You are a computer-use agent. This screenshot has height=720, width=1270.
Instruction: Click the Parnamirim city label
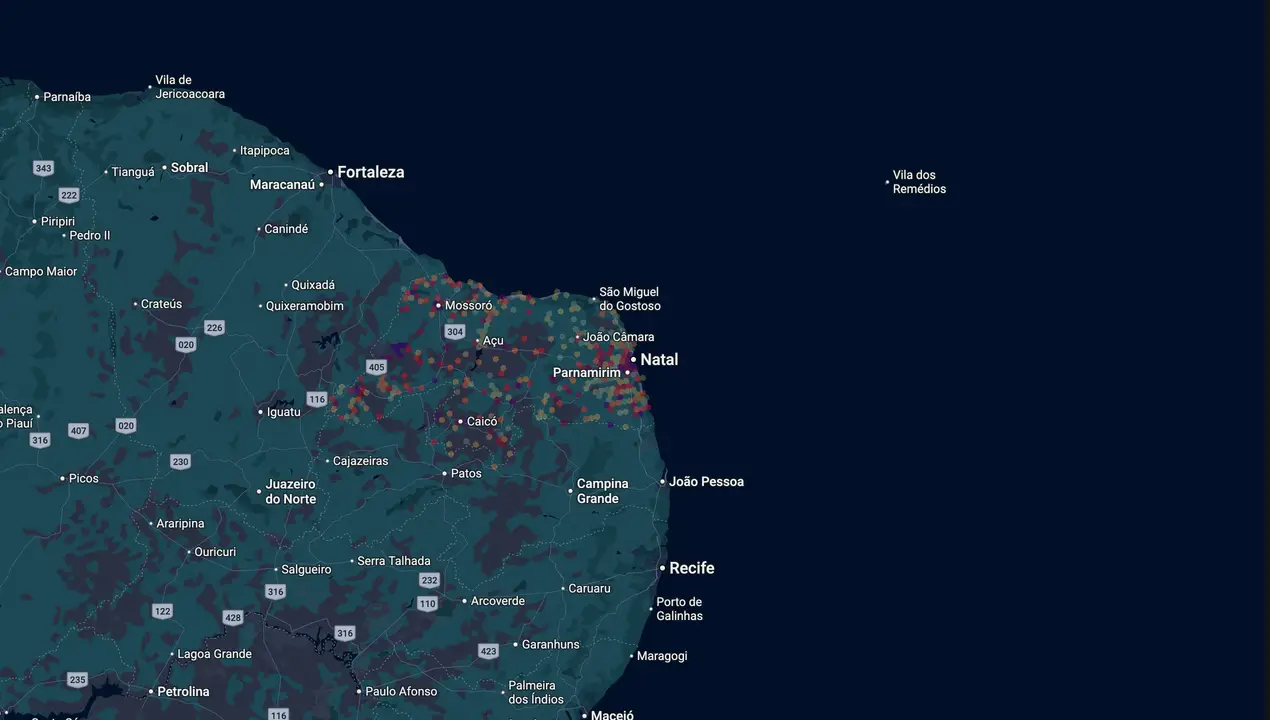587,373
